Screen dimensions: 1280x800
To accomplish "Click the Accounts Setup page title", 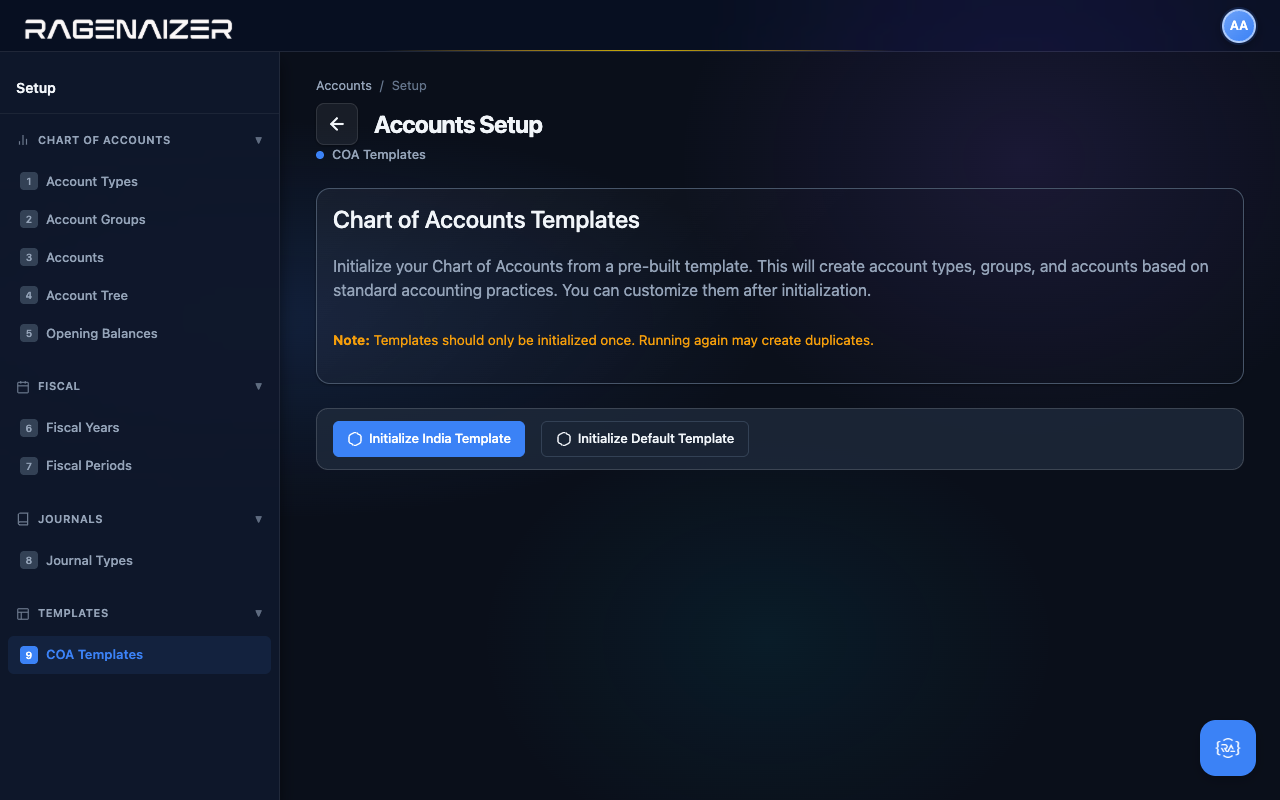I will click(x=458, y=125).
